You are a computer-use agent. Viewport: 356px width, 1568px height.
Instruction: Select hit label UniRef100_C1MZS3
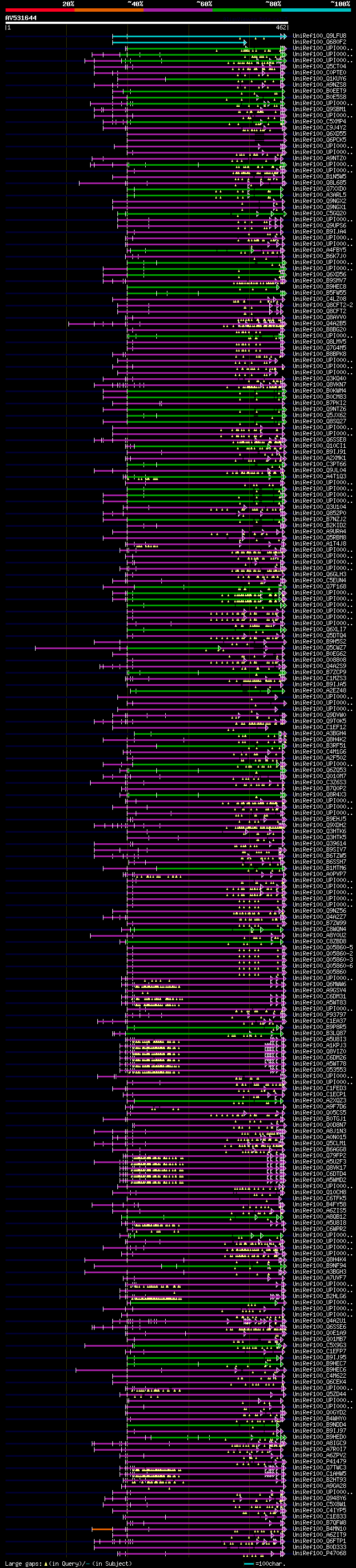319,678
